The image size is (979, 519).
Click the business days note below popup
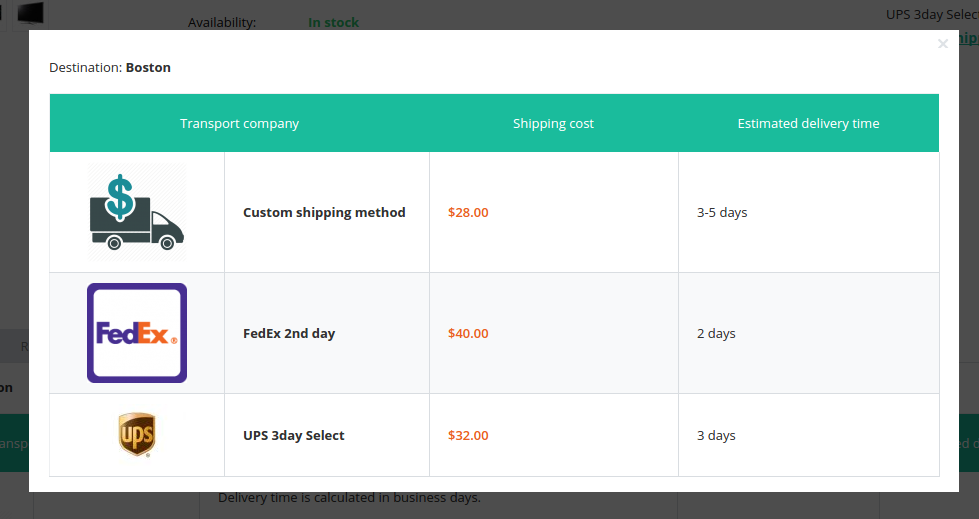(349, 498)
